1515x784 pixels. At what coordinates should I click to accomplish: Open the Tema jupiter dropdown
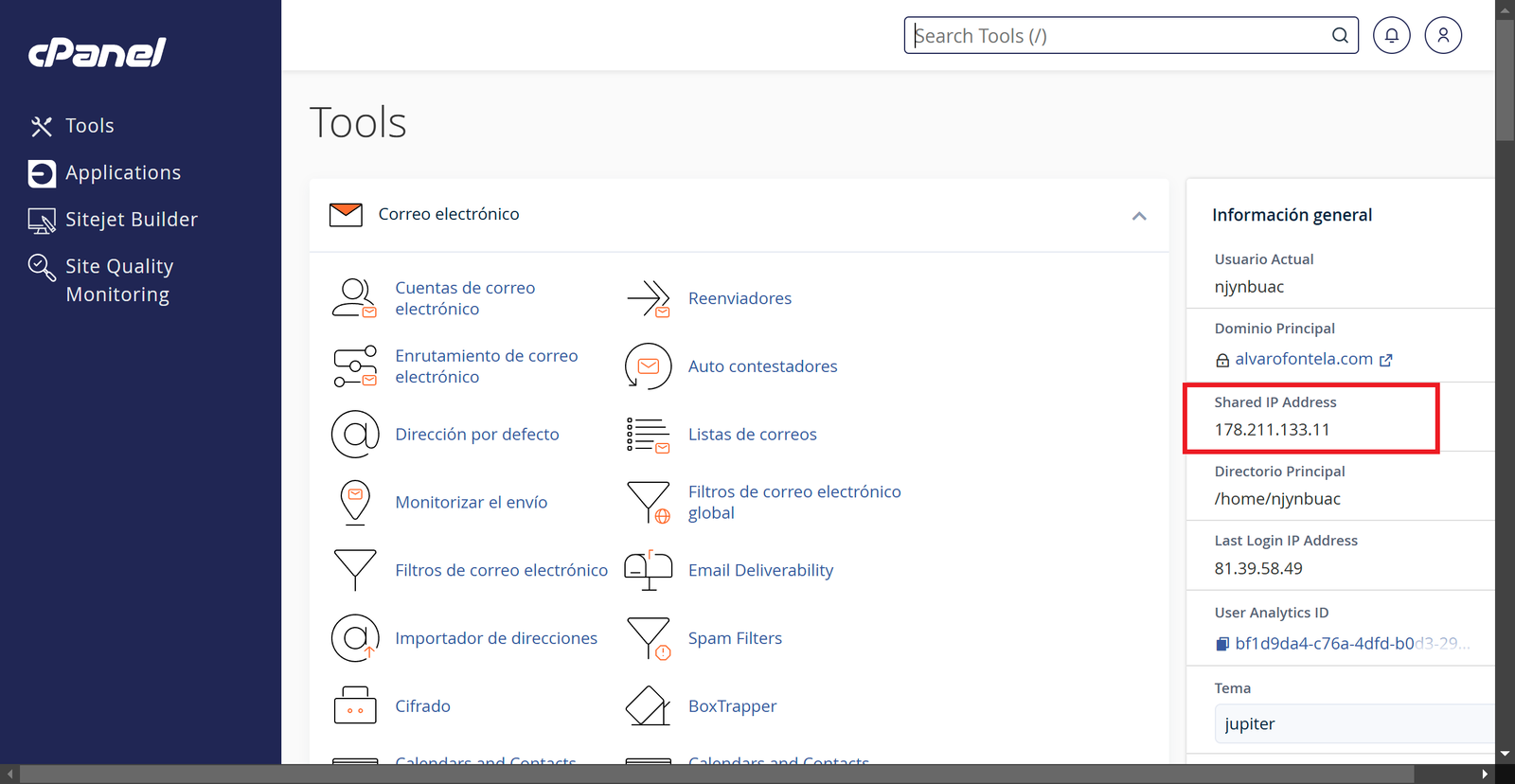click(1354, 723)
